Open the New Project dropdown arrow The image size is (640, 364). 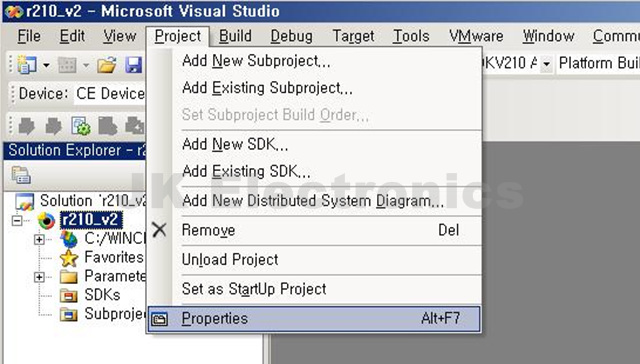46,65
